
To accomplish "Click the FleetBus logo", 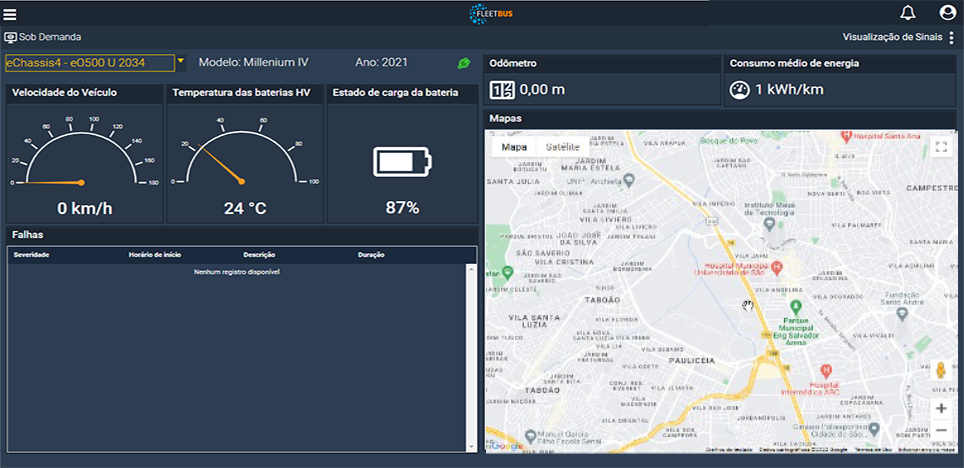I will tap(490, 13).
